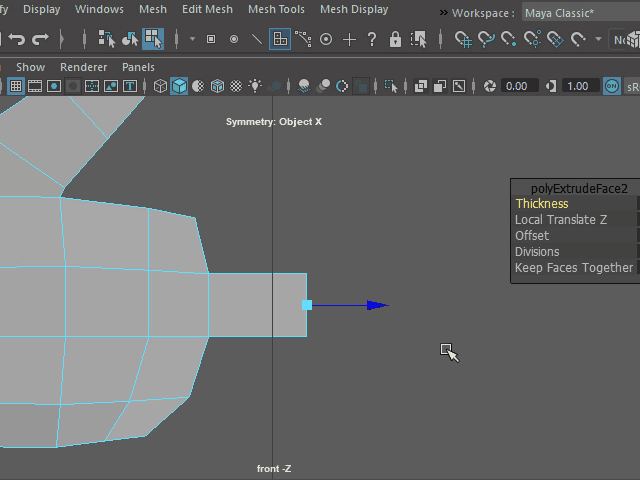Open the Mesh Tools menu
This screenshot has width=640, height=480.
276,10
